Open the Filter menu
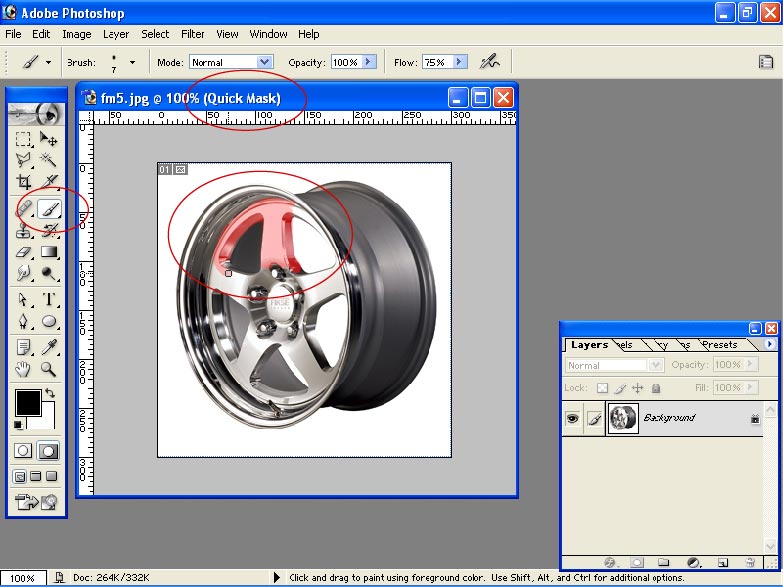The width and height of the screenshot is (783, 587). tap(193, 34)
